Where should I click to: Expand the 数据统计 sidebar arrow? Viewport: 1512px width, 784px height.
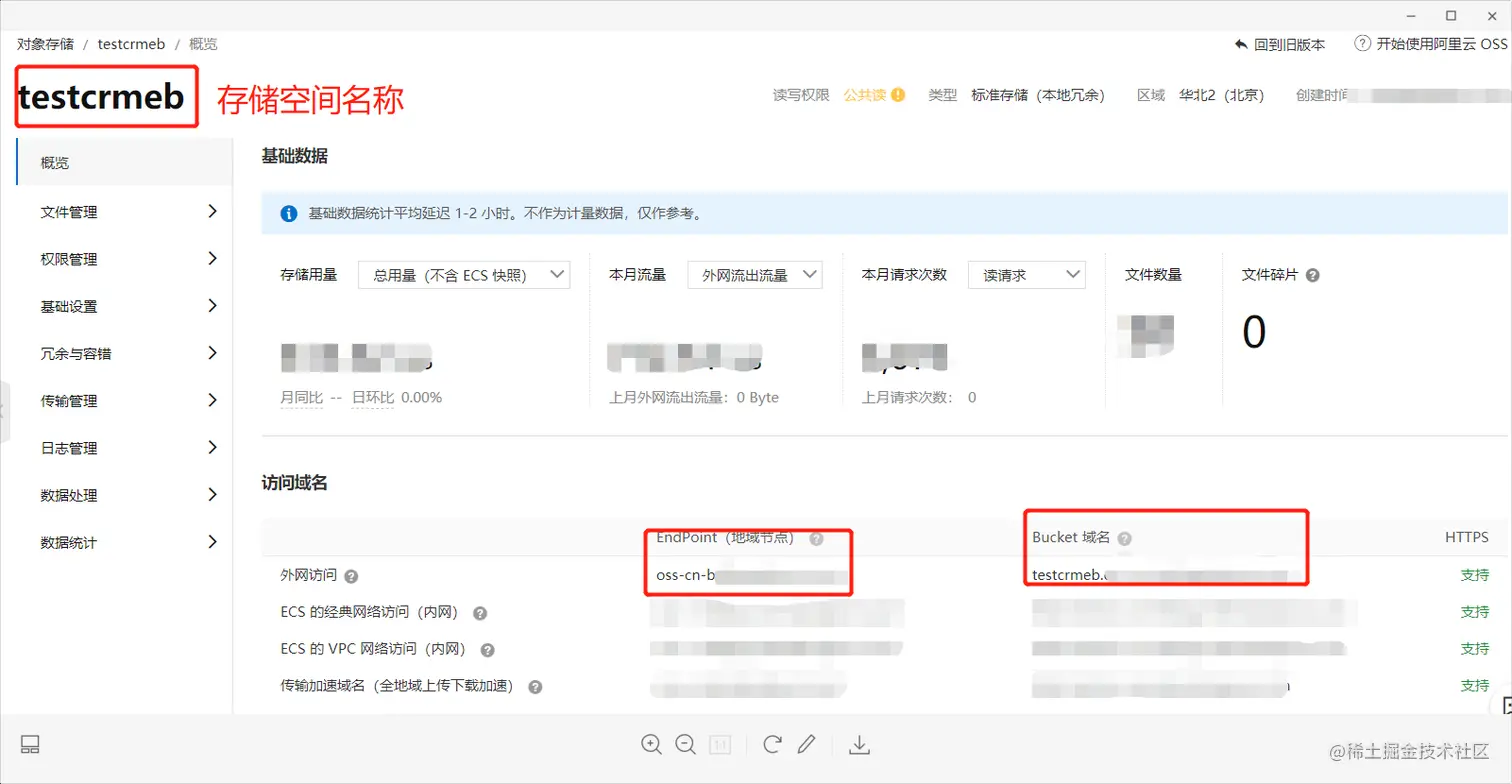212,542
